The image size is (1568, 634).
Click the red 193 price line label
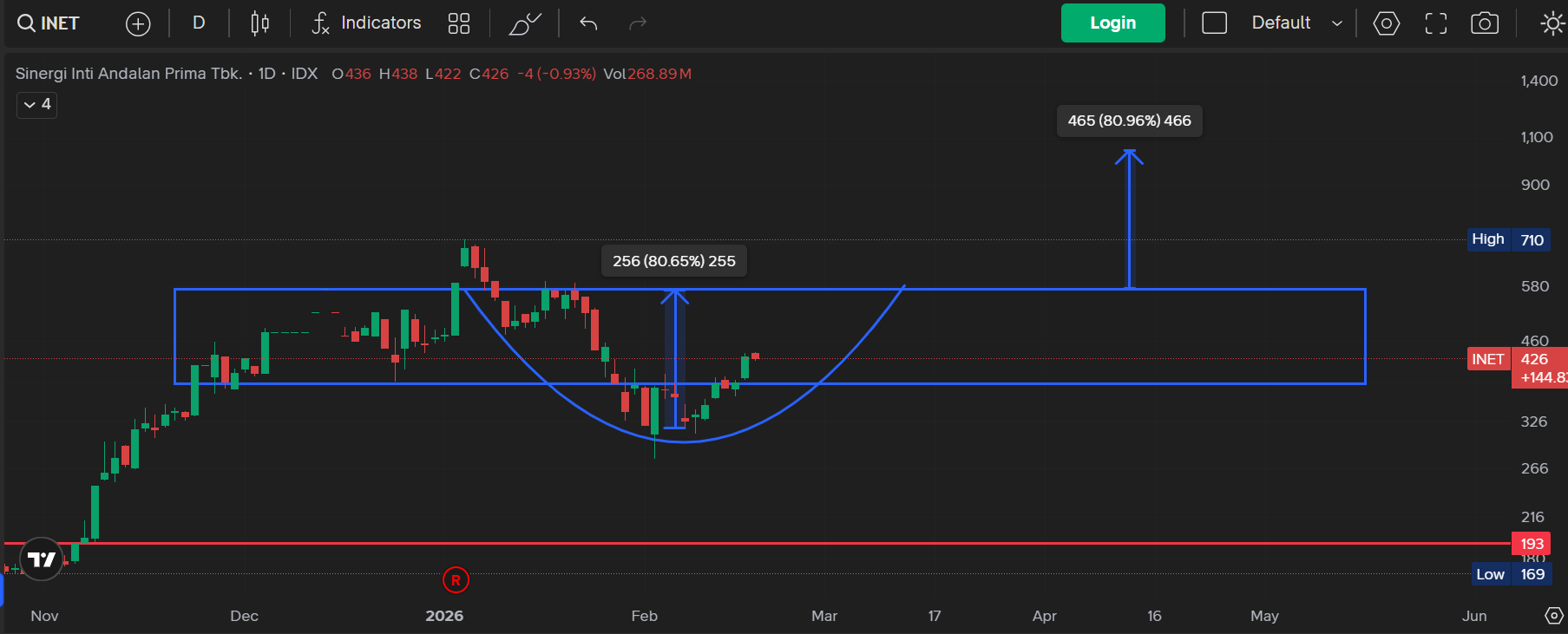click(1532, 544)
